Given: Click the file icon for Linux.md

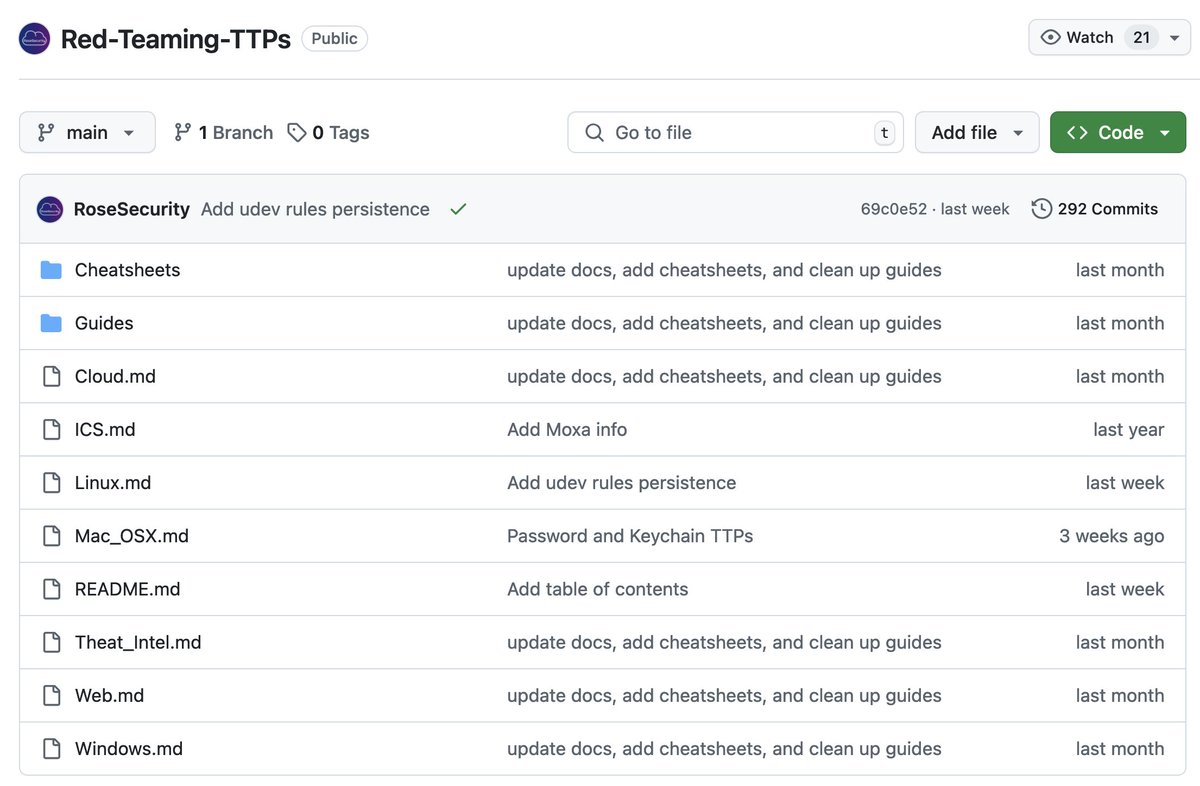Looking at the screenshot, I should tap(51, 482).
